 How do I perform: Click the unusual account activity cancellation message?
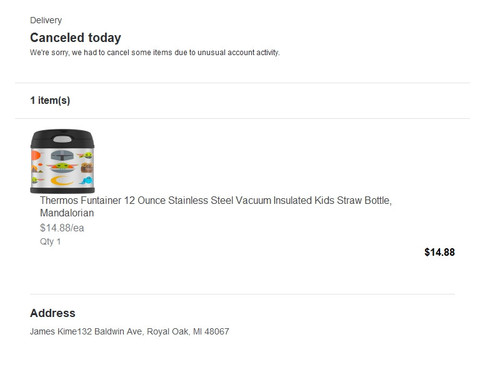(155, 53)
